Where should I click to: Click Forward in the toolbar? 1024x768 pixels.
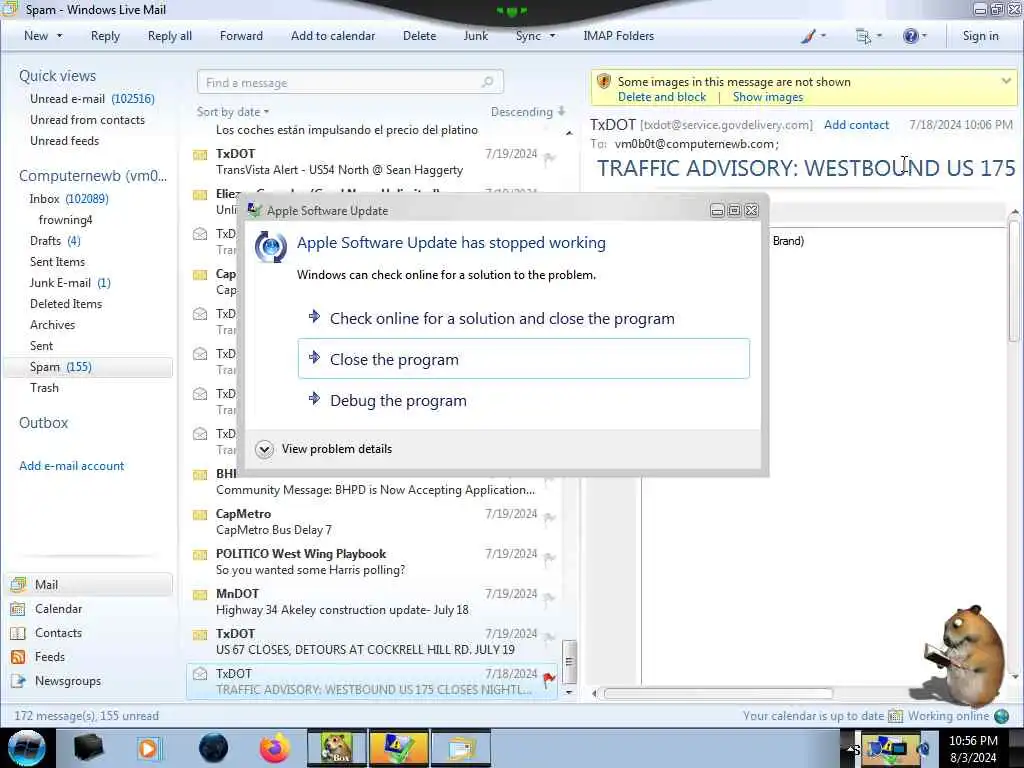click(241, 36)
